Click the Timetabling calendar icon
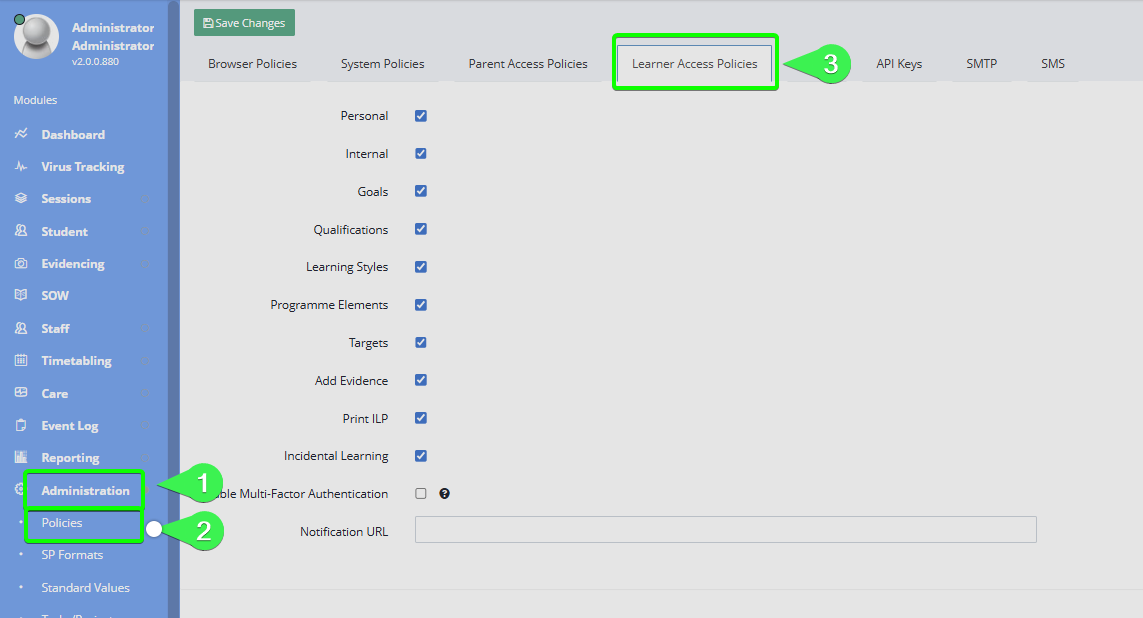Screen dimensions: 1143x618 coord(21,361)
